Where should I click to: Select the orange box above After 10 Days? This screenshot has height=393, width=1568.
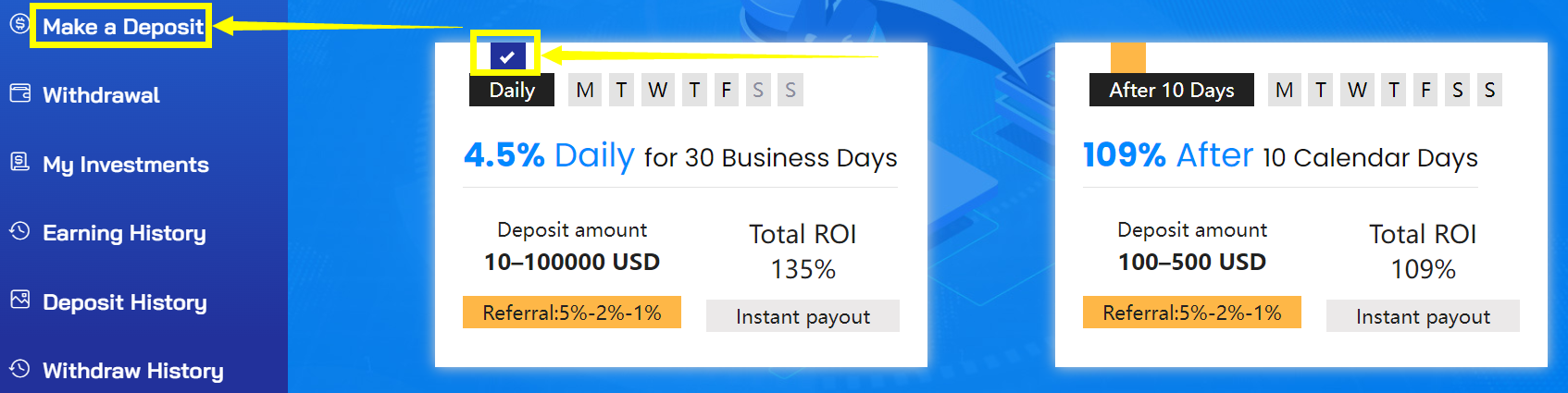(x=1127, y=57)
